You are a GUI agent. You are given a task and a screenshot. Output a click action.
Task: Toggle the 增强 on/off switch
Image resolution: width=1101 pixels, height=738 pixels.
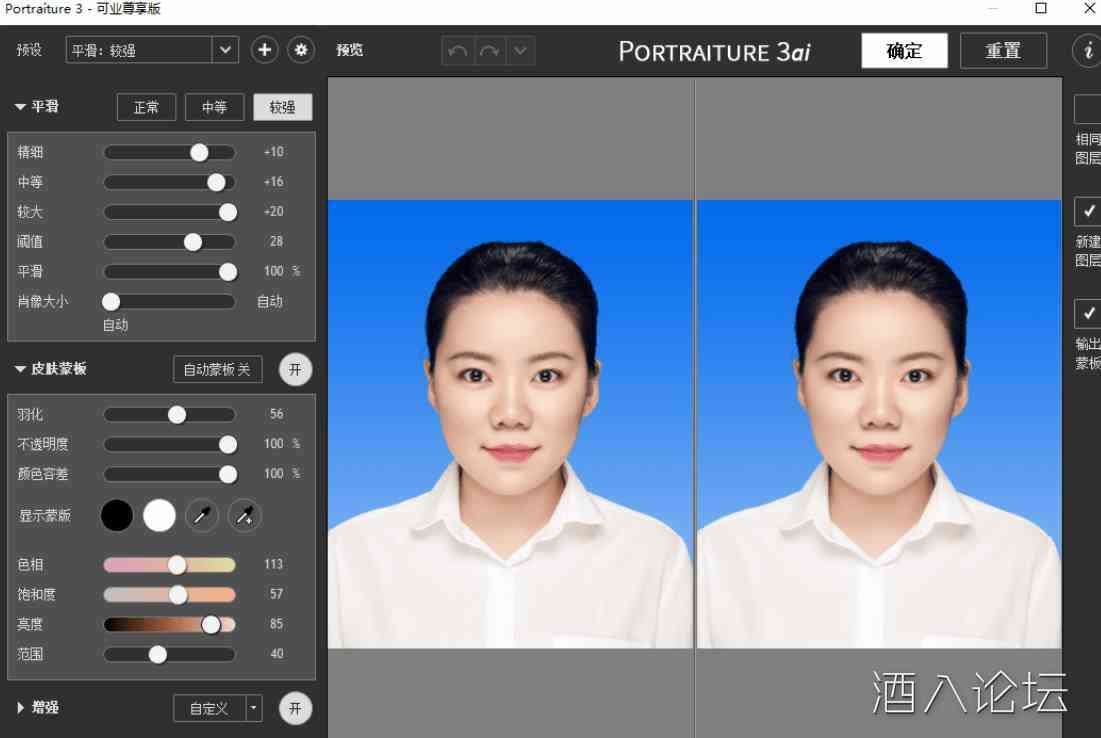coord(295,708)
